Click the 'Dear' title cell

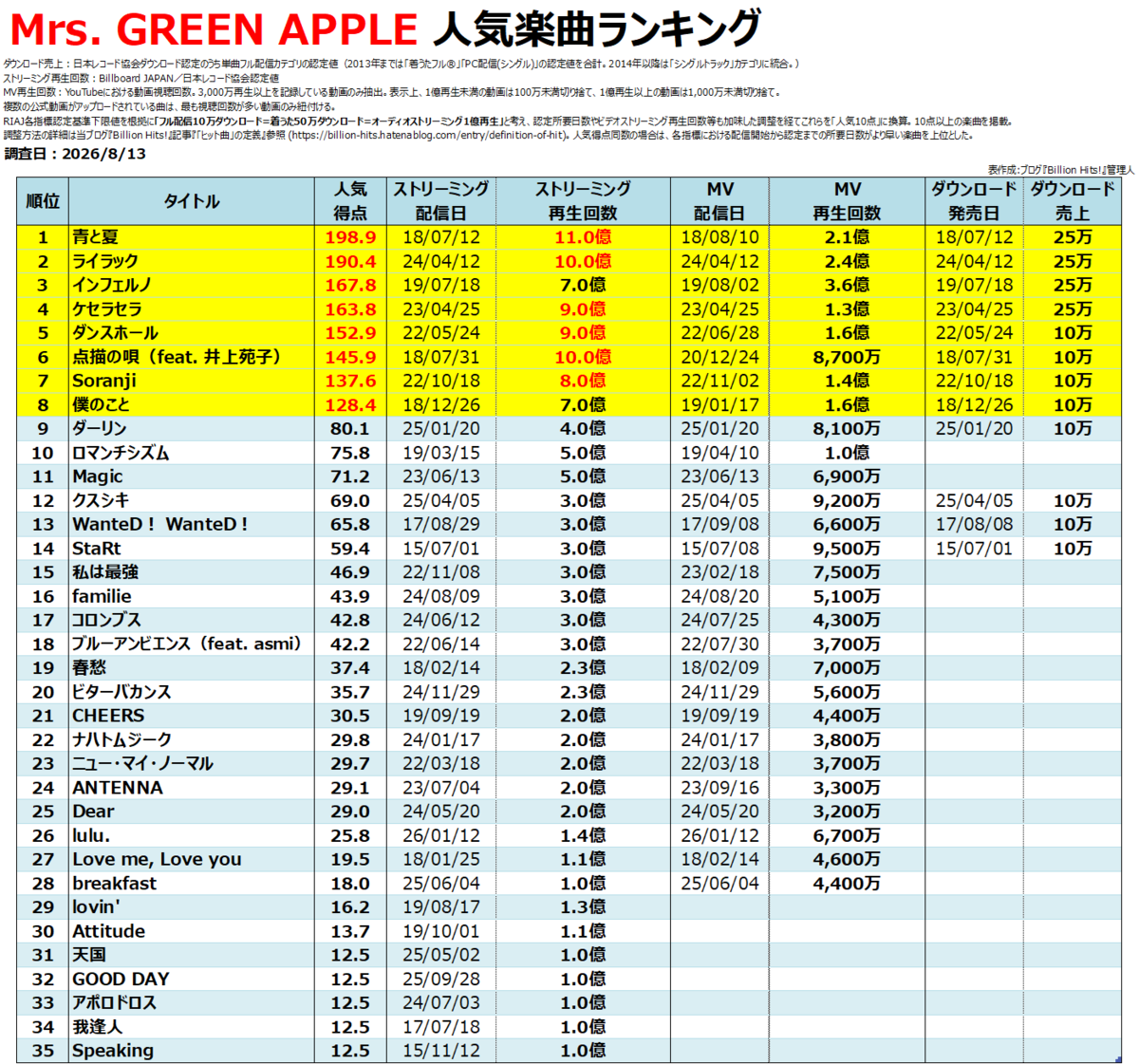click(191, 812)
